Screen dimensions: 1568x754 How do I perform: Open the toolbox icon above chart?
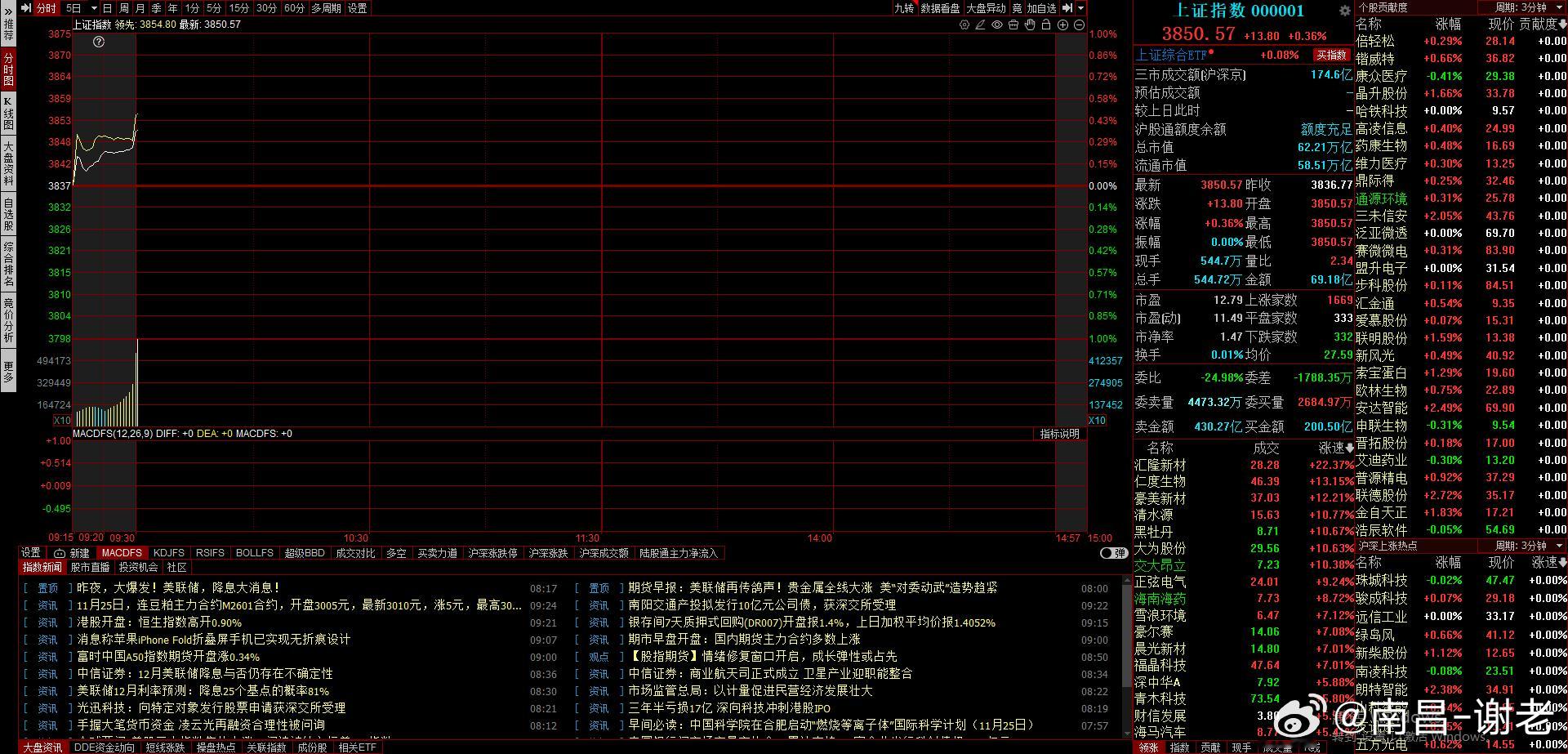point(1013,25)
